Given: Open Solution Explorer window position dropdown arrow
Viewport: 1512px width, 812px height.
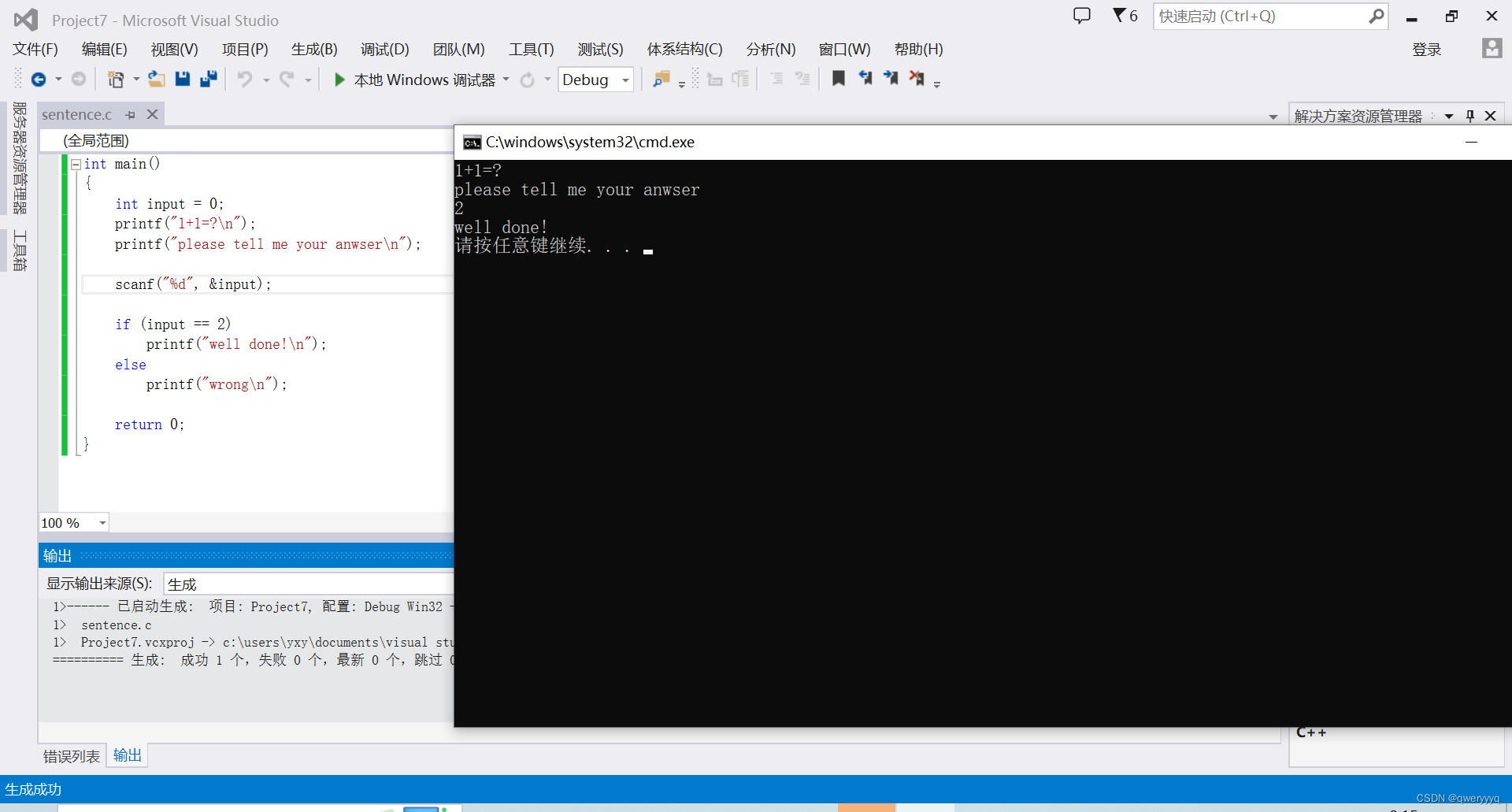Looking at the screenshot, I should 1449,116.
